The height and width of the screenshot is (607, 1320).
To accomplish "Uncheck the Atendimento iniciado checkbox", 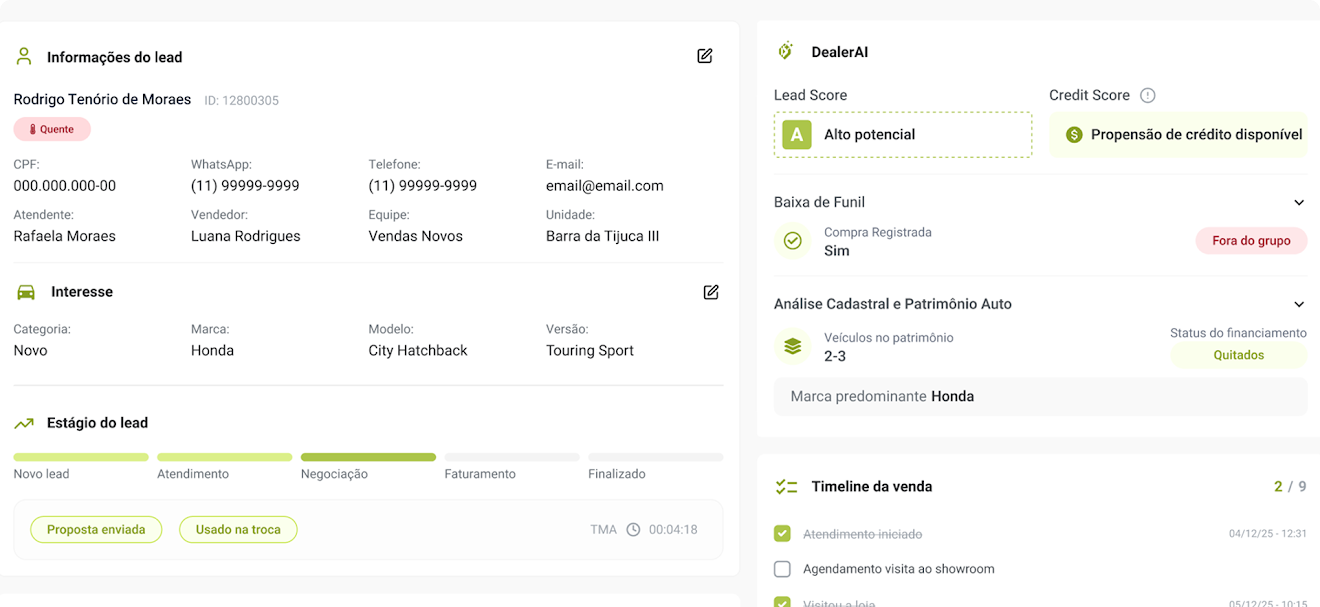I will 782,534.
